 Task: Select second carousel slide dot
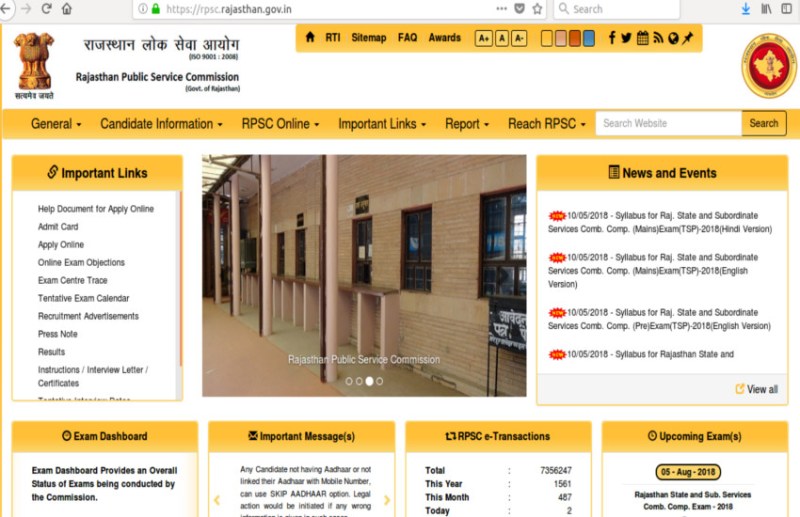[359, 381]
